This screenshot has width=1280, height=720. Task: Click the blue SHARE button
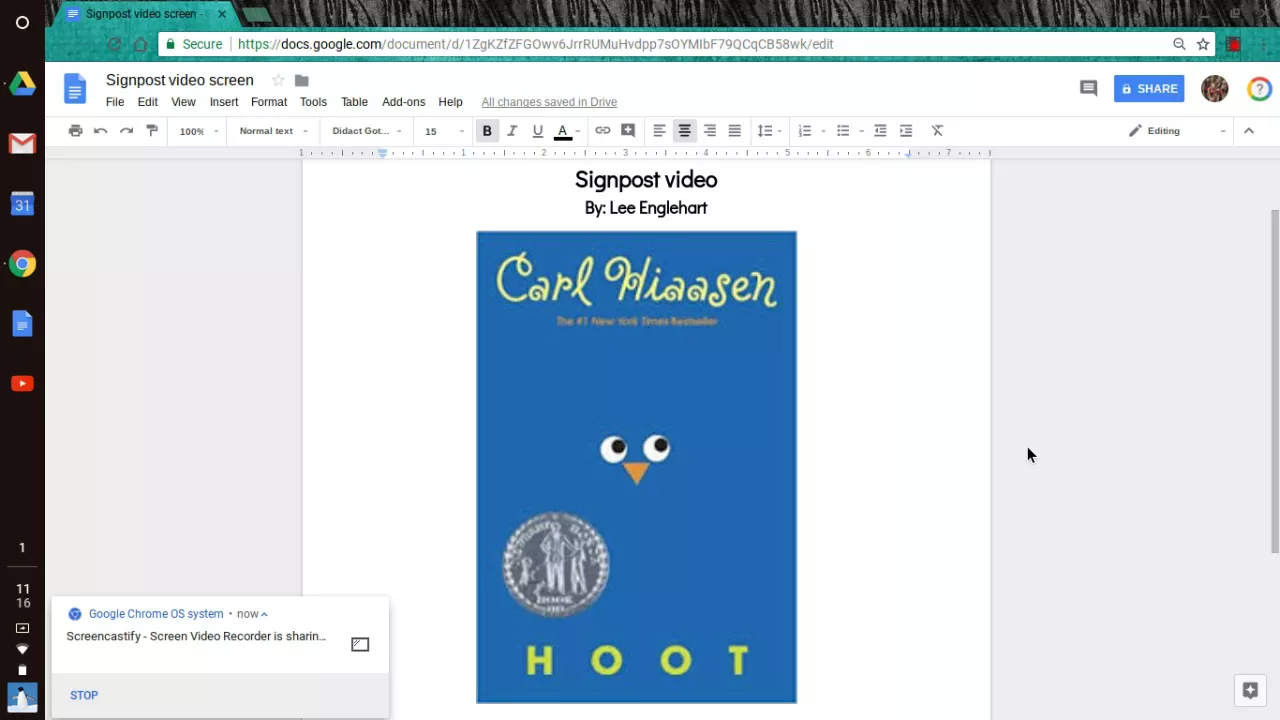point(1149,89)
